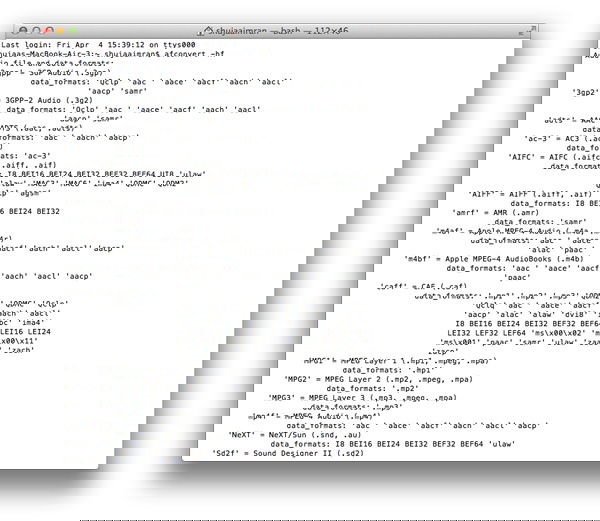The height and width of the screenshot is (521, 600).
Task: Click the '3gp2' text in the right window
Action: pos(585,92)
